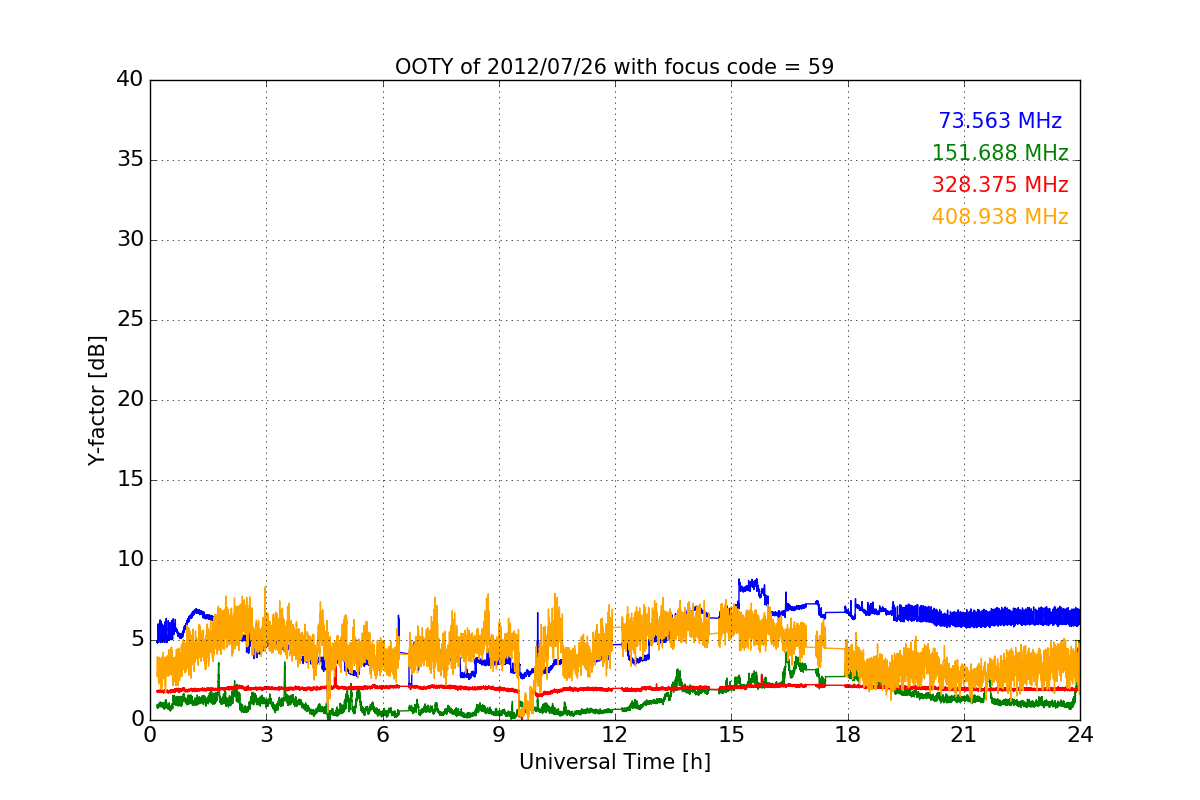Click the Y-factor [dB] axis label
The width and height of the screenshot is (1200, 800).
97,400
